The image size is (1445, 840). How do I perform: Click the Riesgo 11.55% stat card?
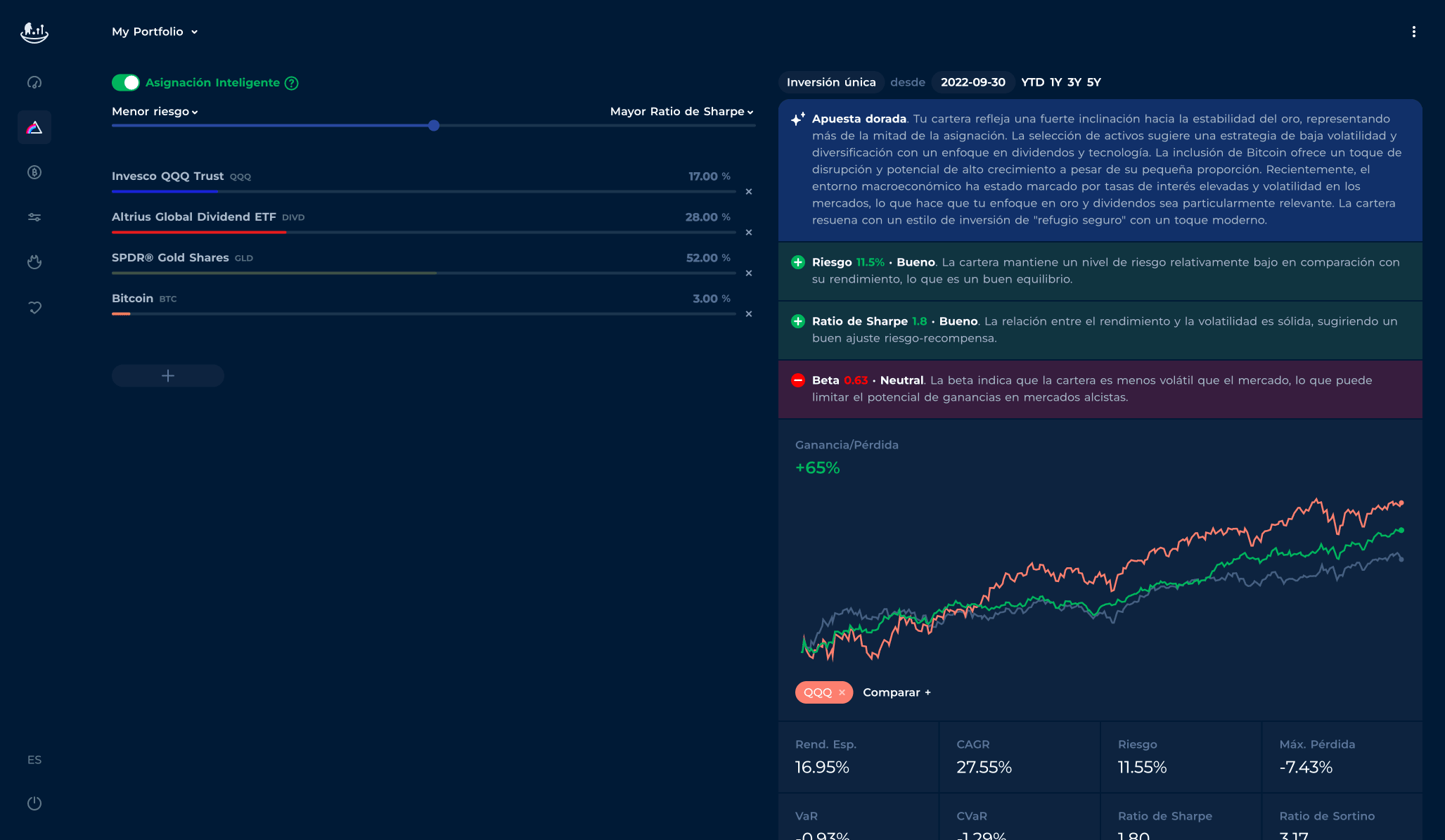coord(1181,757)
